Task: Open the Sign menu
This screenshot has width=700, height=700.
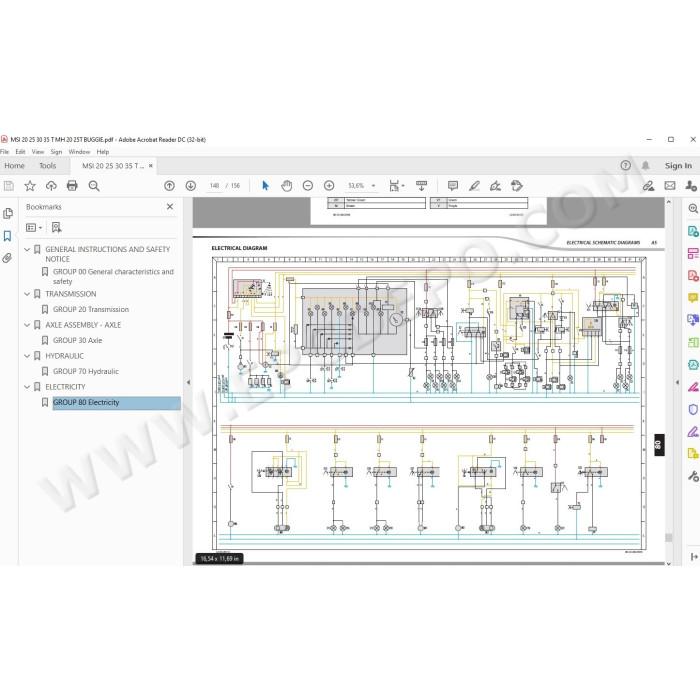Action: [x=56, y=152]
